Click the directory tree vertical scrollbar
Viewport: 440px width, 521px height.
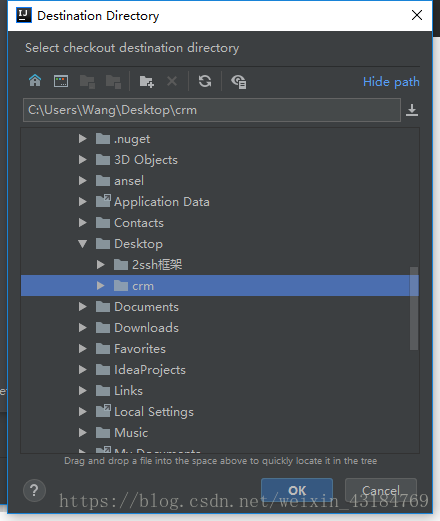tap(414, 308)
